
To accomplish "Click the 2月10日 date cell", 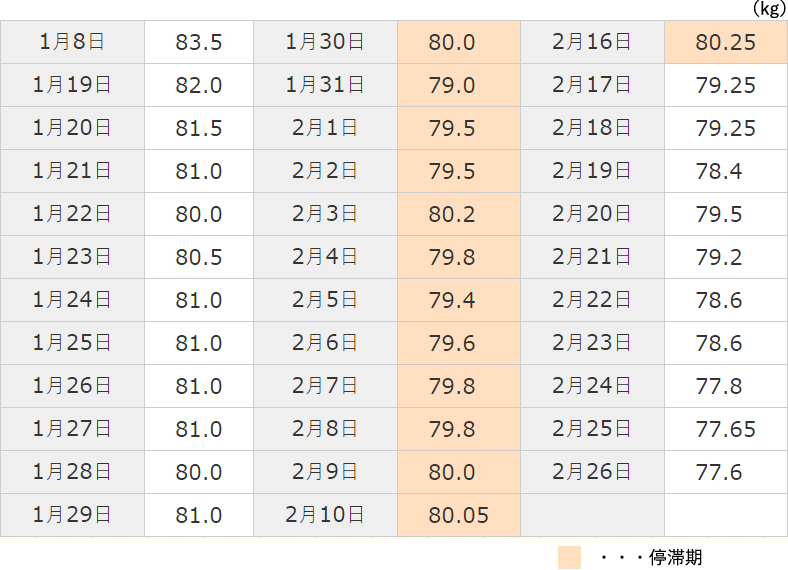I will [x=324, y=515].
